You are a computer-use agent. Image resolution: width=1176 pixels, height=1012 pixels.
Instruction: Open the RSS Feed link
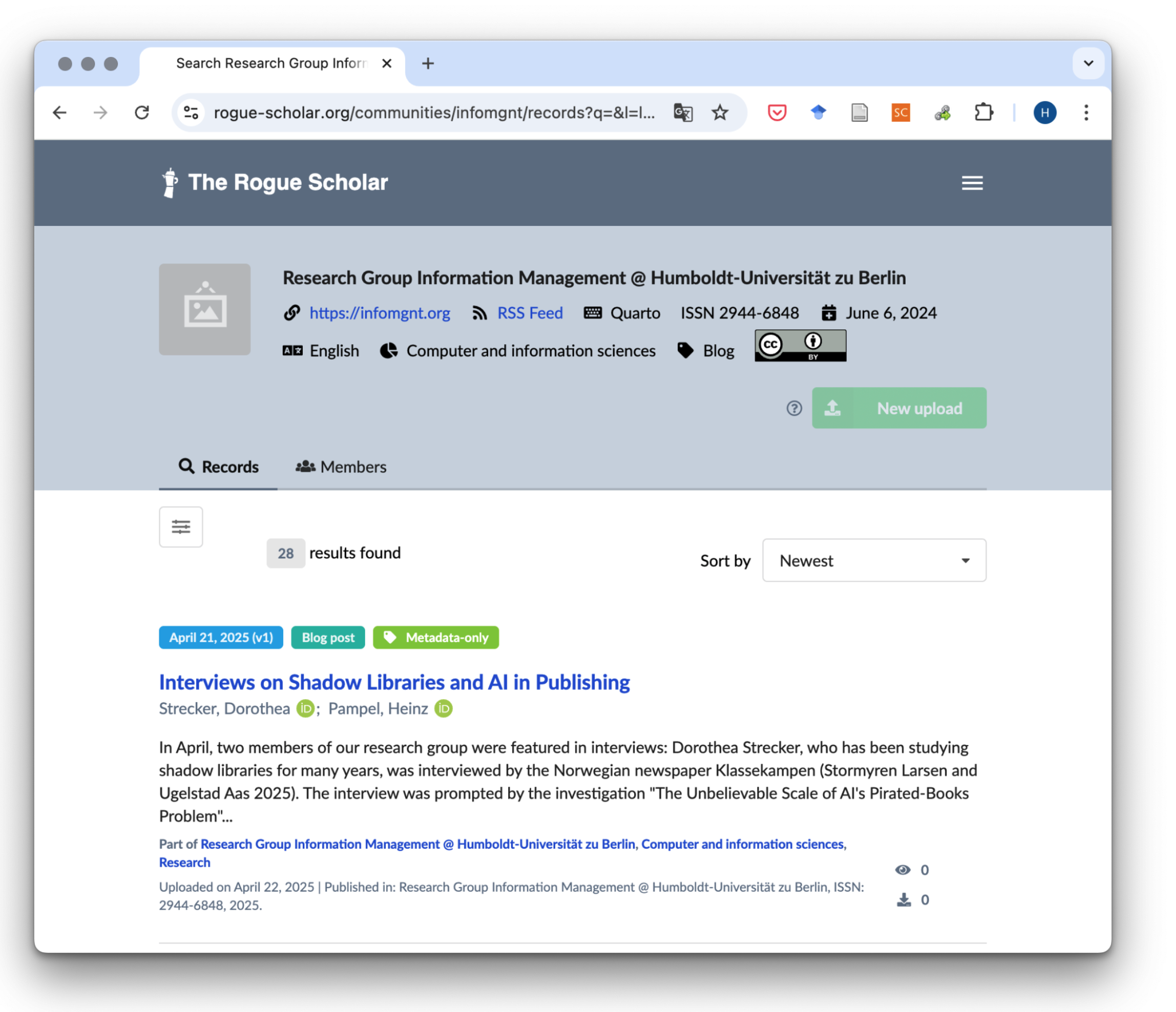coord(530,313)
